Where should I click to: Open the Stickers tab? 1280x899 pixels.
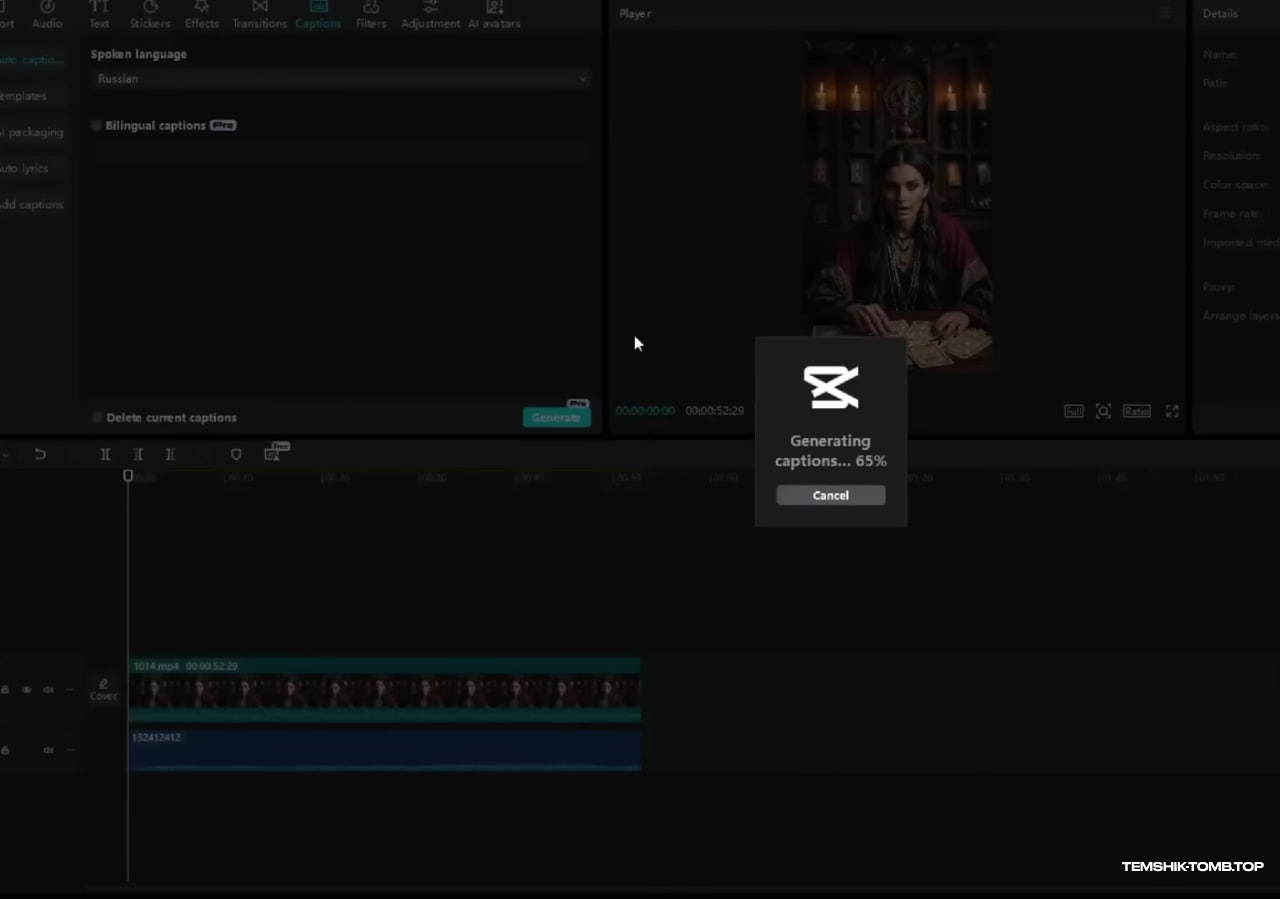[150, 15]
